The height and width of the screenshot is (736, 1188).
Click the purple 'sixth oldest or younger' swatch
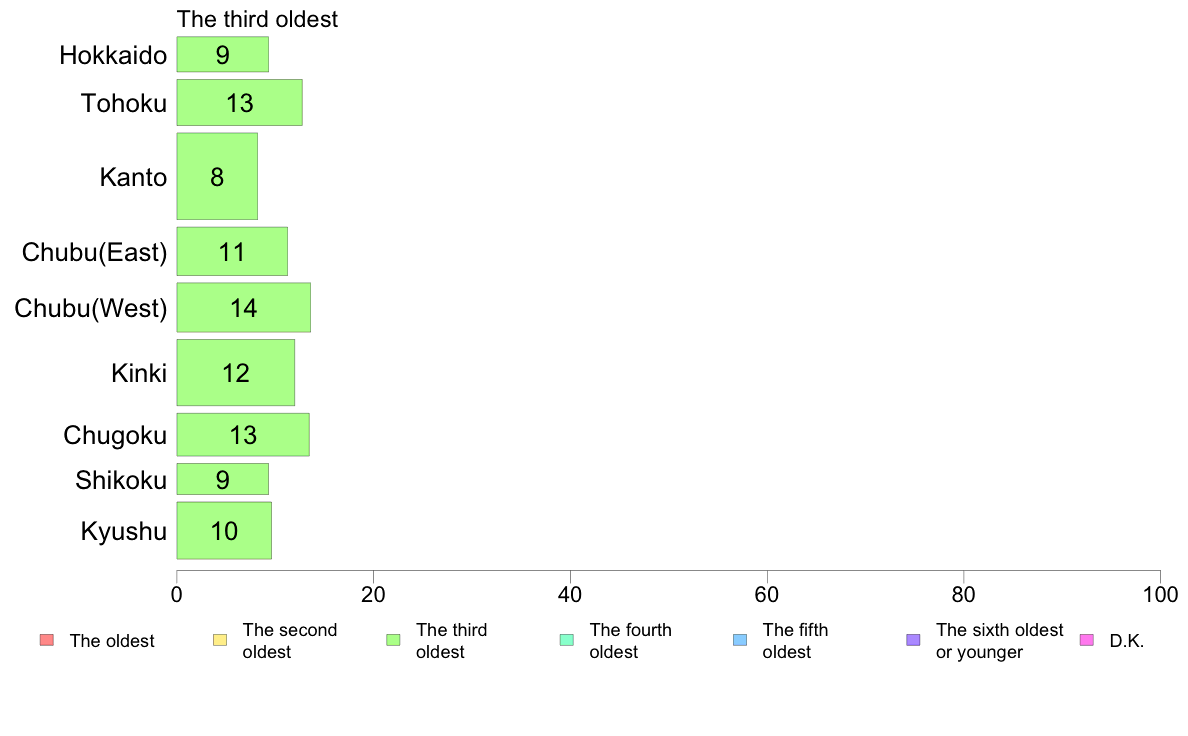pyautogui.click(x=914, y=640)
